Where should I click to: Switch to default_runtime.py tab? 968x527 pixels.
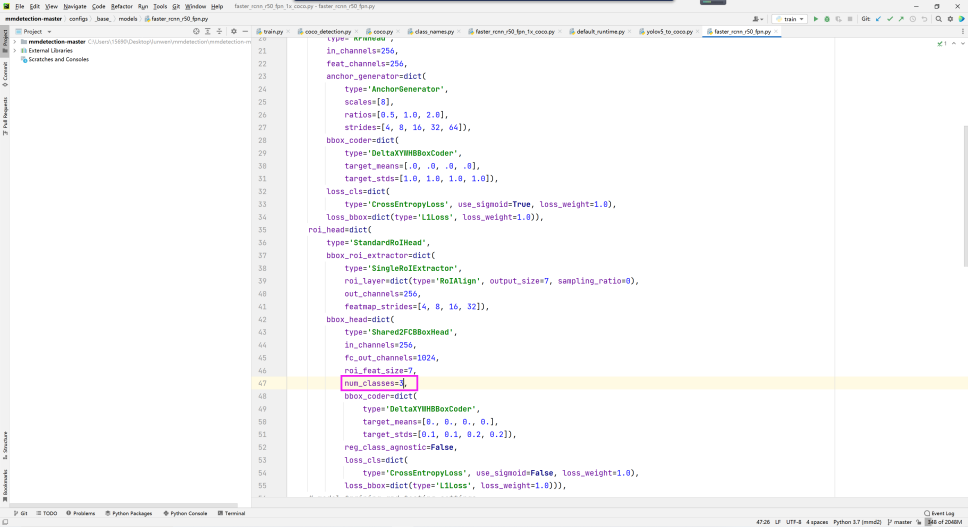(x=600, y=31)
